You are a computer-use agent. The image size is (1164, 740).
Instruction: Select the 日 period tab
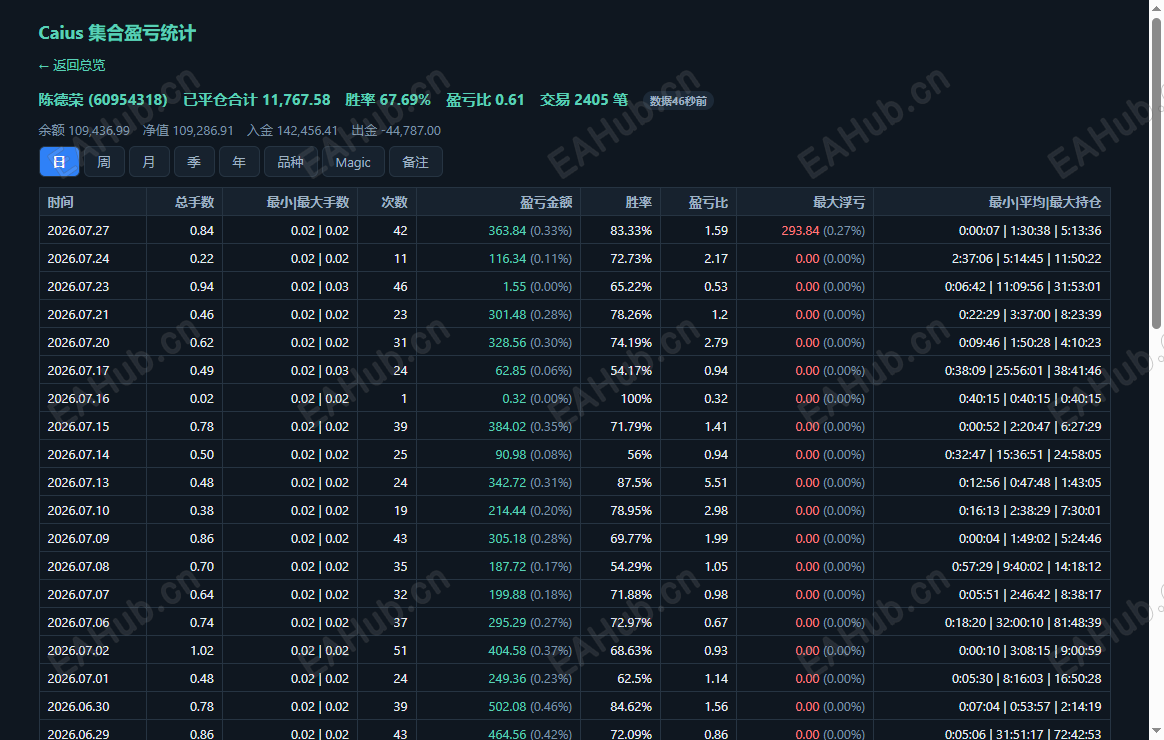point(59,162)
